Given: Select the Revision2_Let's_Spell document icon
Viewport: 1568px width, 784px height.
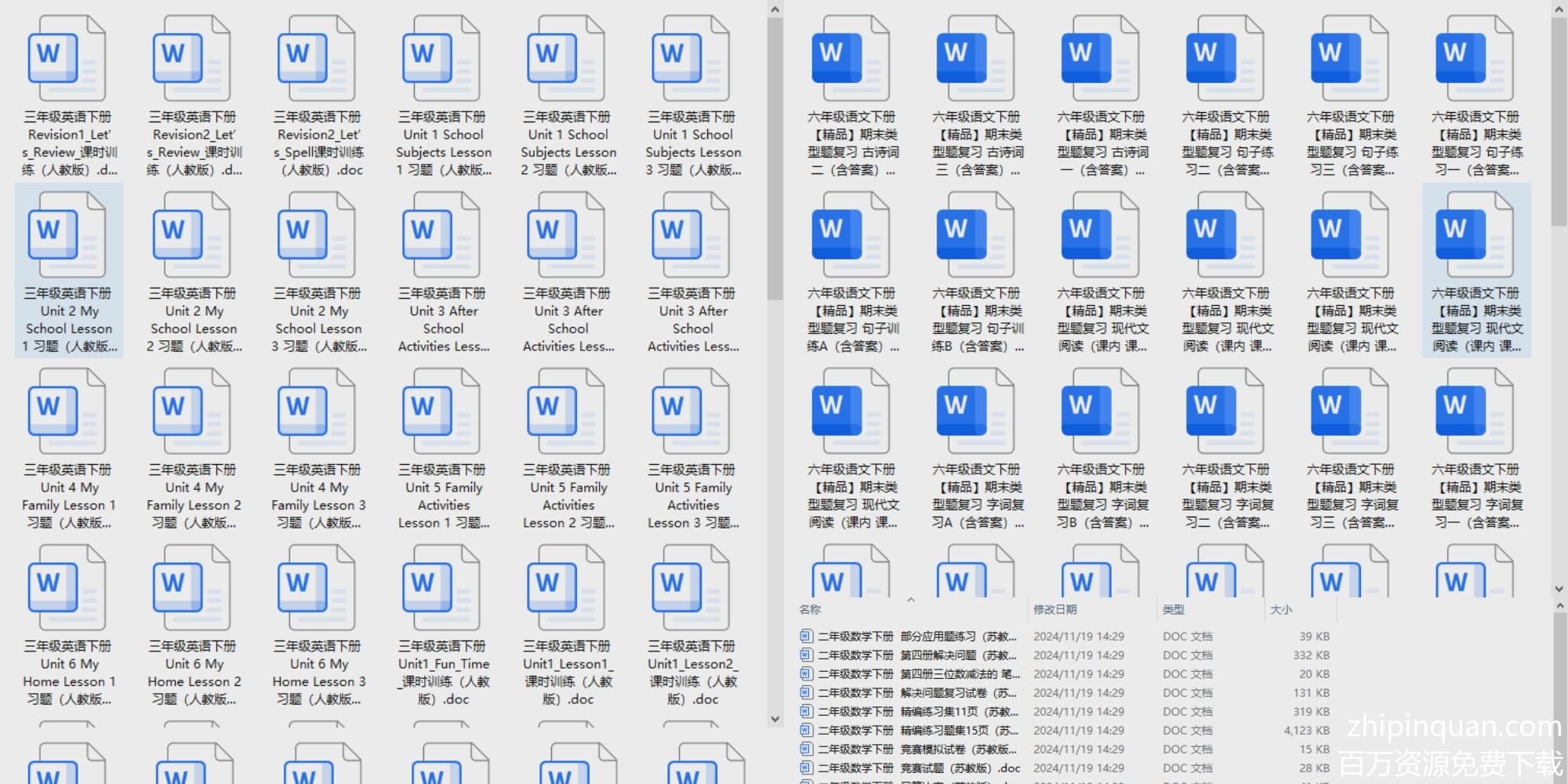Looking at the screenshot, I should pos(317,60).
